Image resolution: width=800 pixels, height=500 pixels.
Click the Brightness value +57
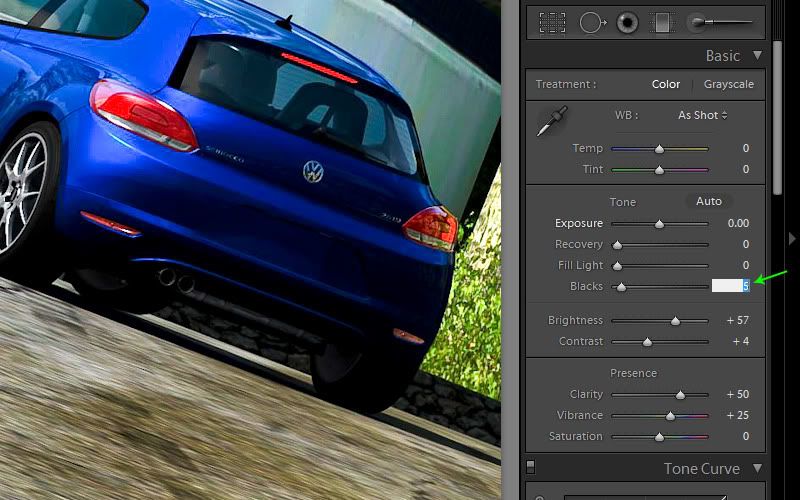point(738,320)
